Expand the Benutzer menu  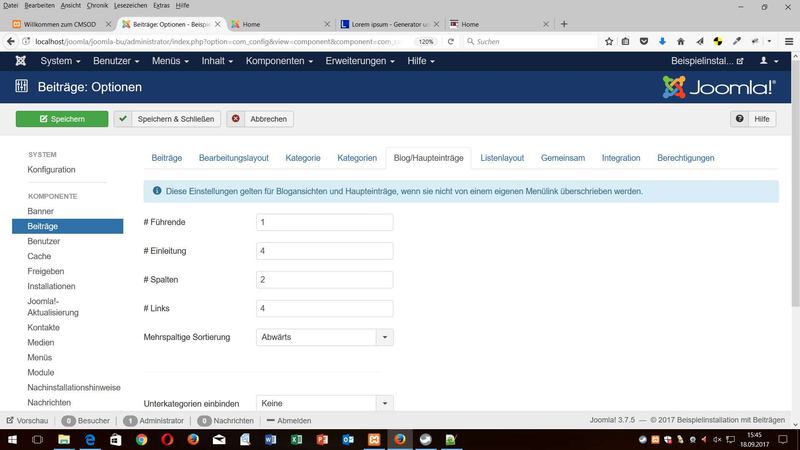(x=116, y=61)
